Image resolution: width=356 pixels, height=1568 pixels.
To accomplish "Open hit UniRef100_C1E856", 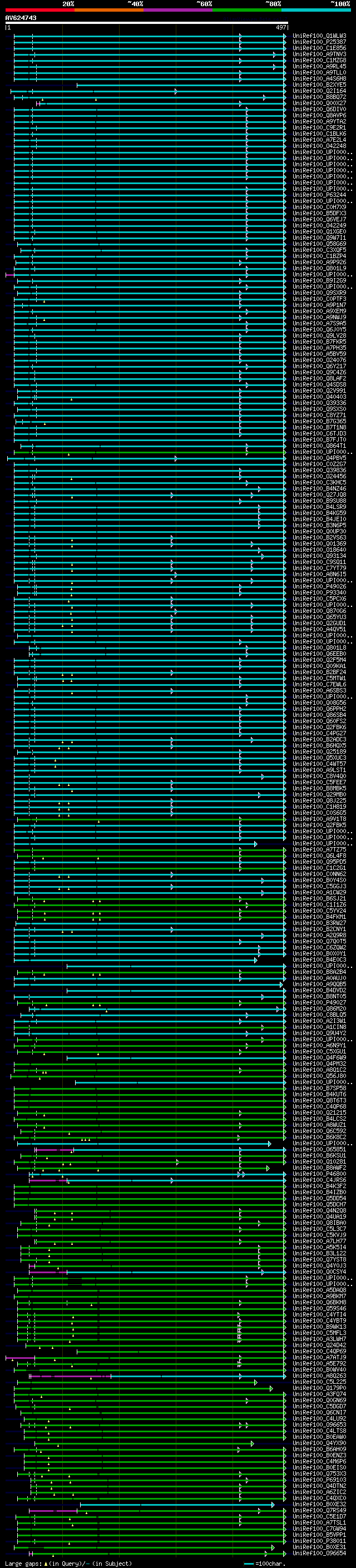I will [319, 48].
